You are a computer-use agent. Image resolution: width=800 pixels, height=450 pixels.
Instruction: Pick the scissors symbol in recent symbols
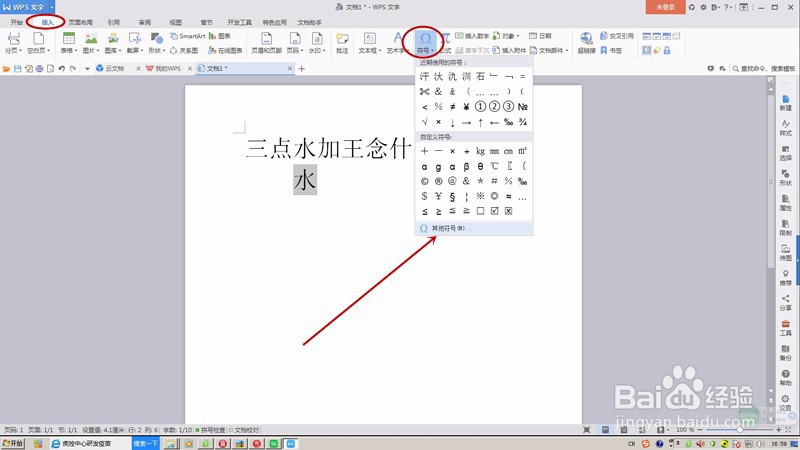pos(424,92)
